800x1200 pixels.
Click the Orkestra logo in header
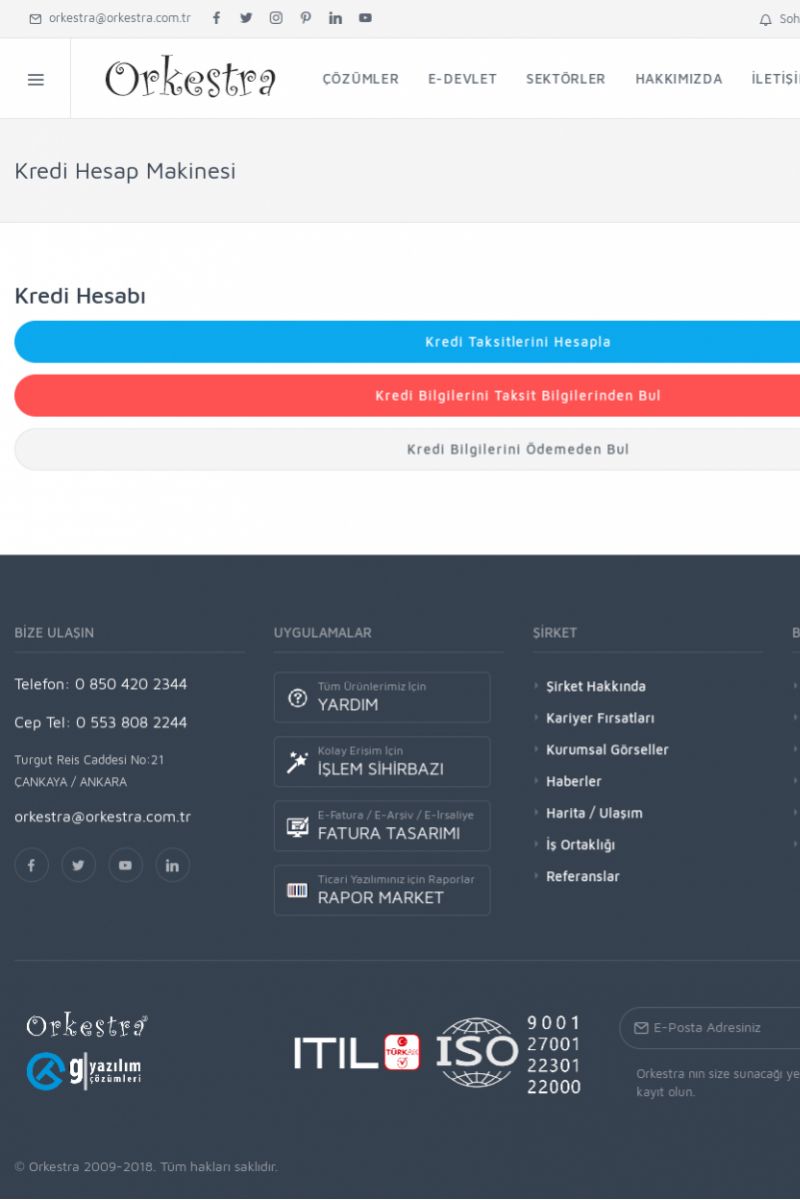coord(190,78)
